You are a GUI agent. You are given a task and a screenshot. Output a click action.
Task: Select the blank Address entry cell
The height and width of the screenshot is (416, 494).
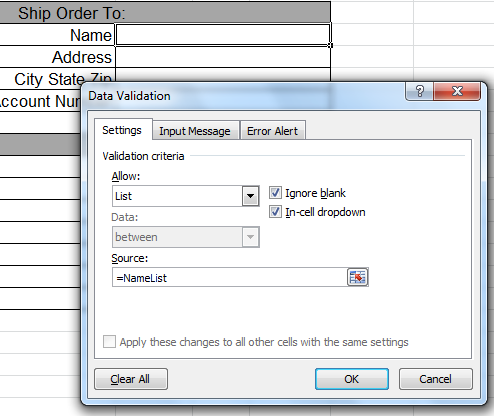pos(223,57)
